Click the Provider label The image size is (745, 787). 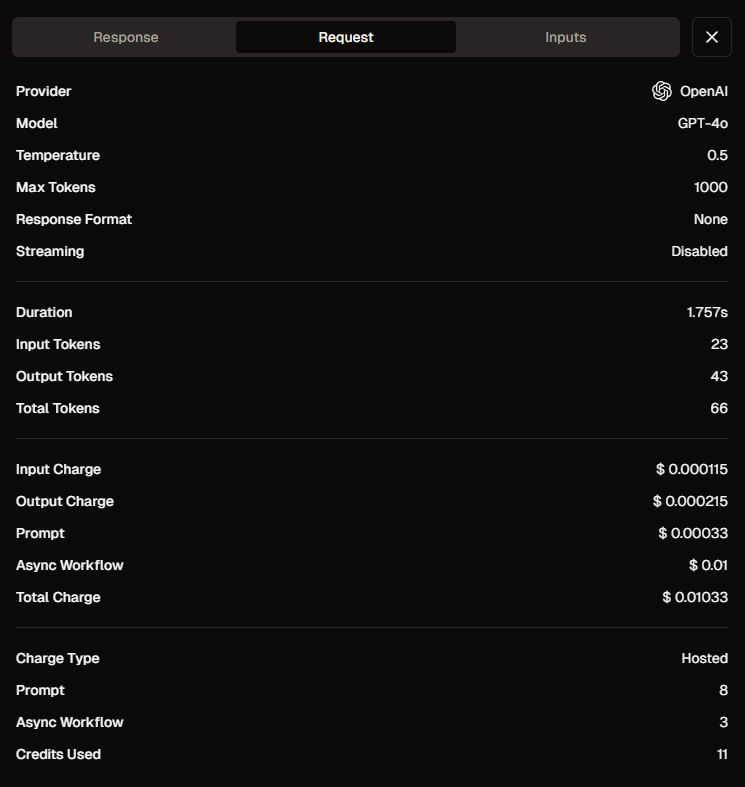point(44,91)
